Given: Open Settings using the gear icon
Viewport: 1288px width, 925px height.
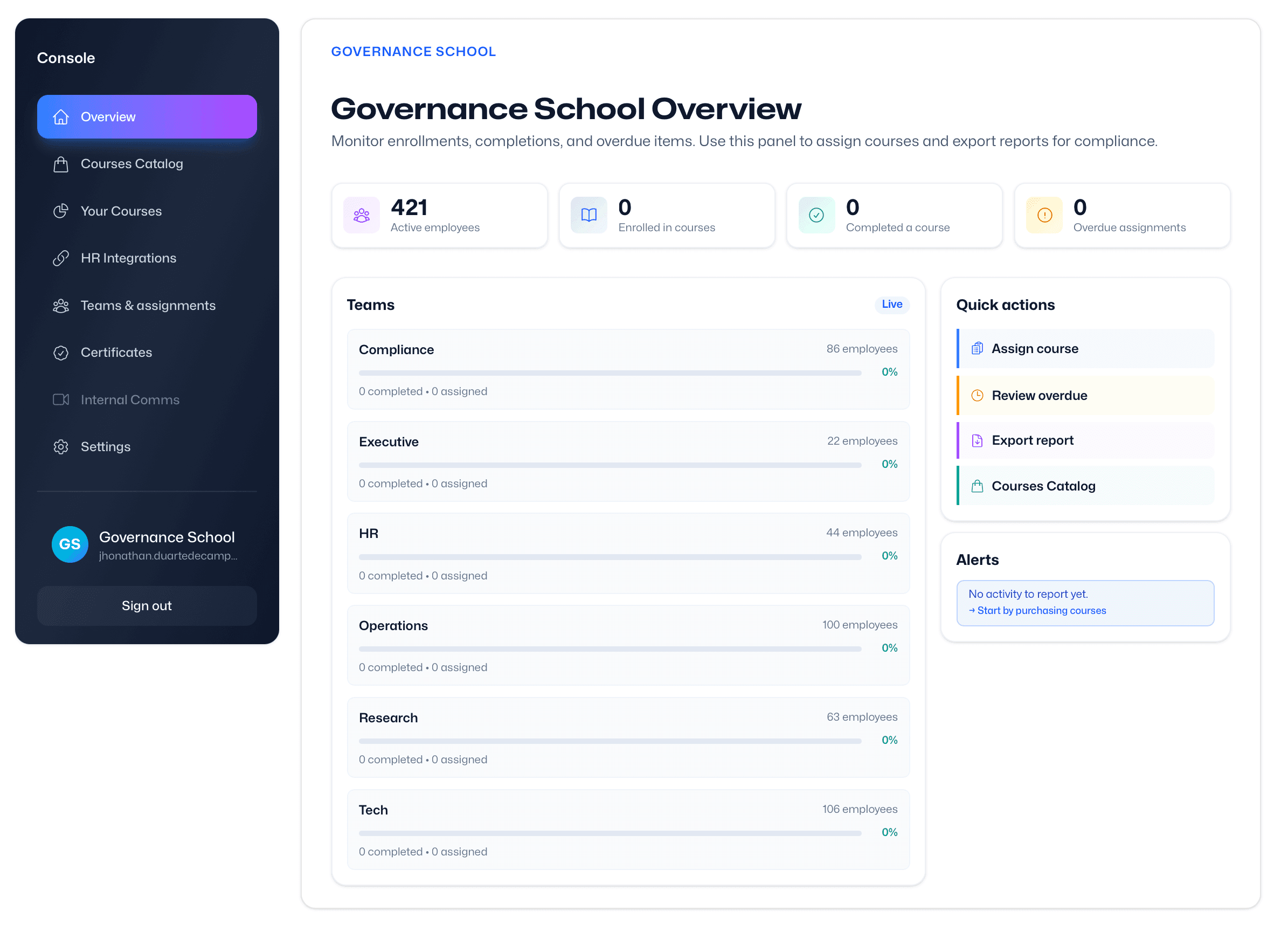Looking at the screenshot, I should point(61,446).
